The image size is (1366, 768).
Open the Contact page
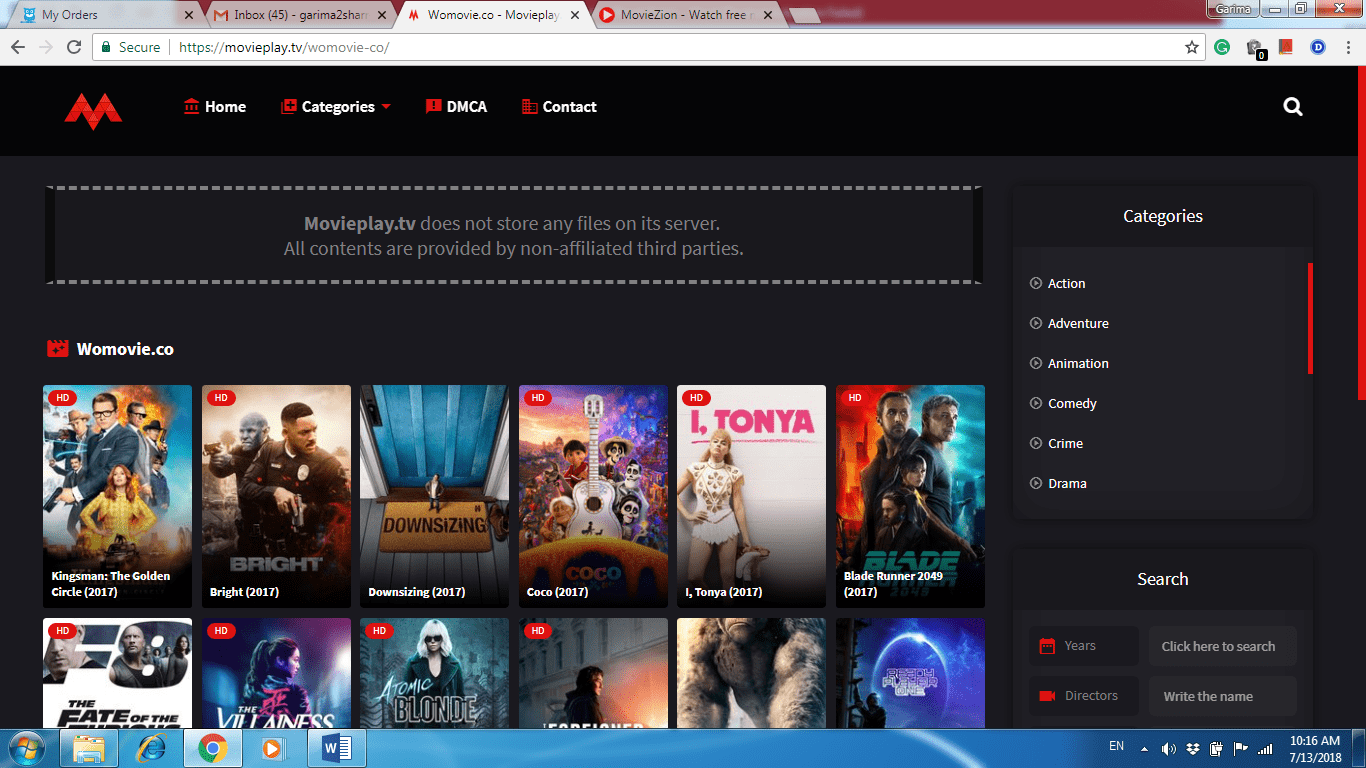[x=559, y=107]
